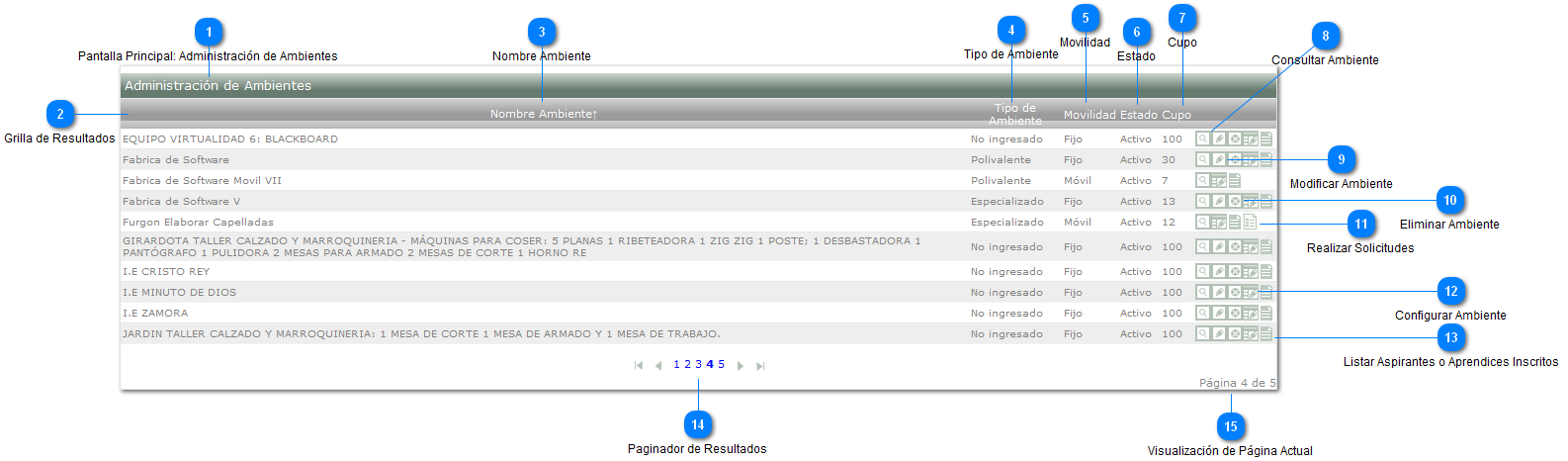This screenshot has width=1568, height=461.
Task: Modify the GIRARDOTA TALLER CALZADO ambiente
Action: click(1219, 246)
